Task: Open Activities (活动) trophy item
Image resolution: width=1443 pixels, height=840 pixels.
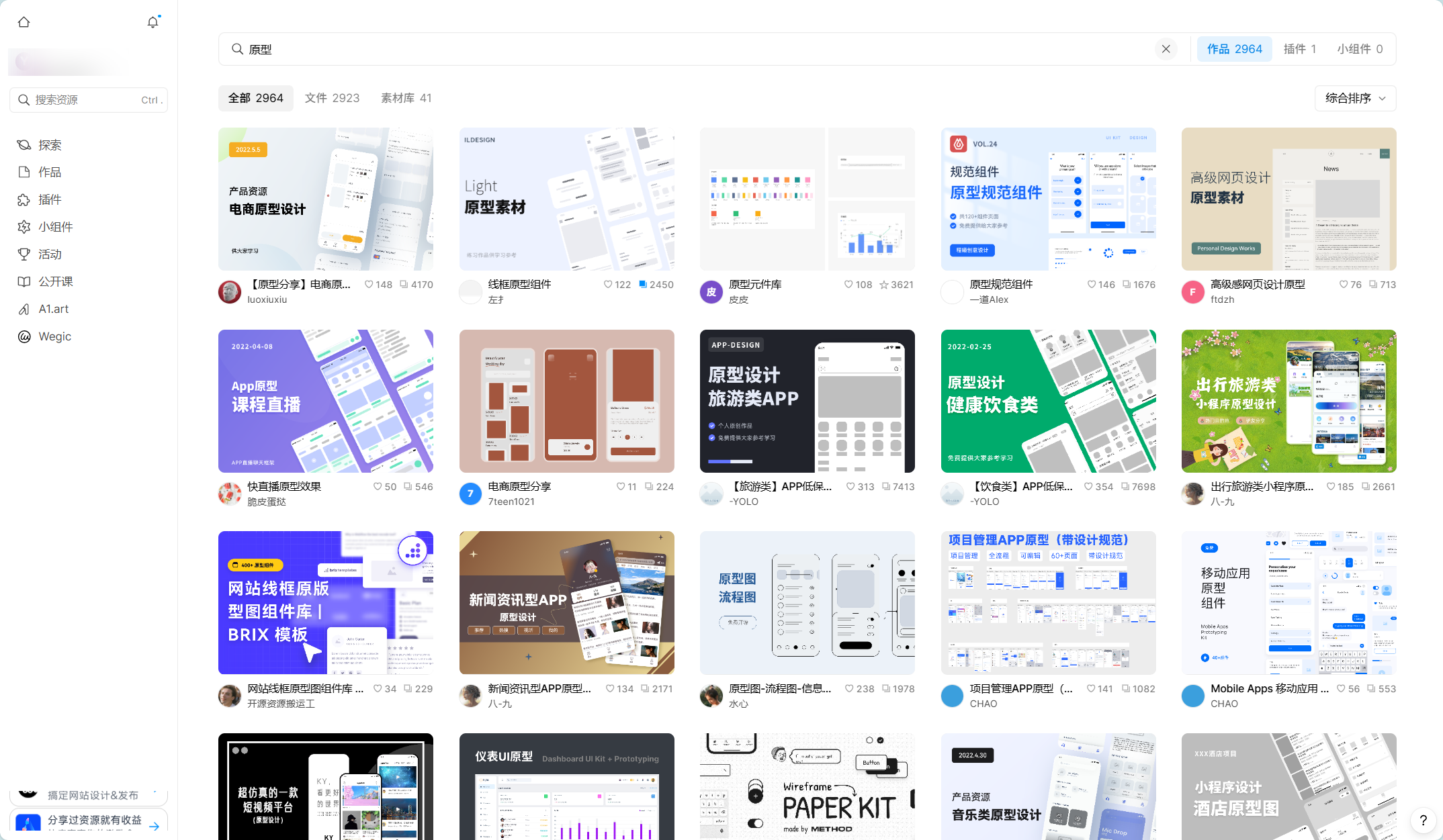Action: point(50,254)
